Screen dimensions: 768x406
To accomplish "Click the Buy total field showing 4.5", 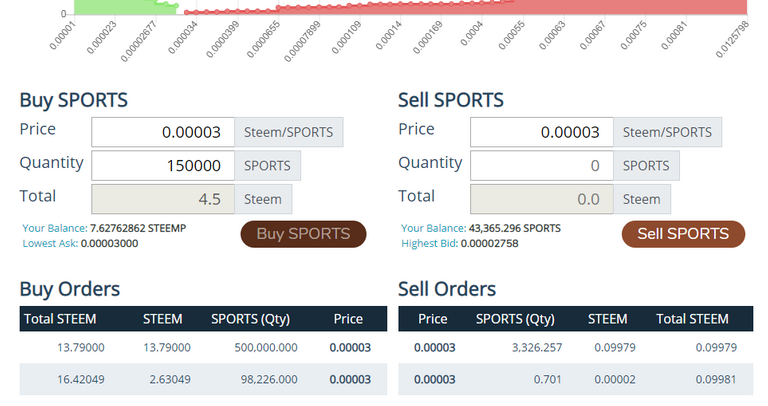I will pos(163,199).
